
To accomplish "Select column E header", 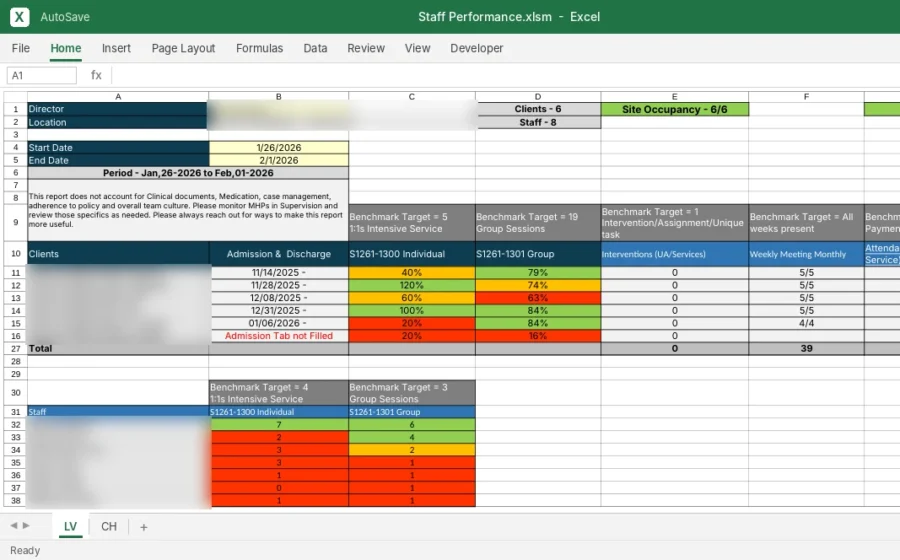I will coord(674,96).
